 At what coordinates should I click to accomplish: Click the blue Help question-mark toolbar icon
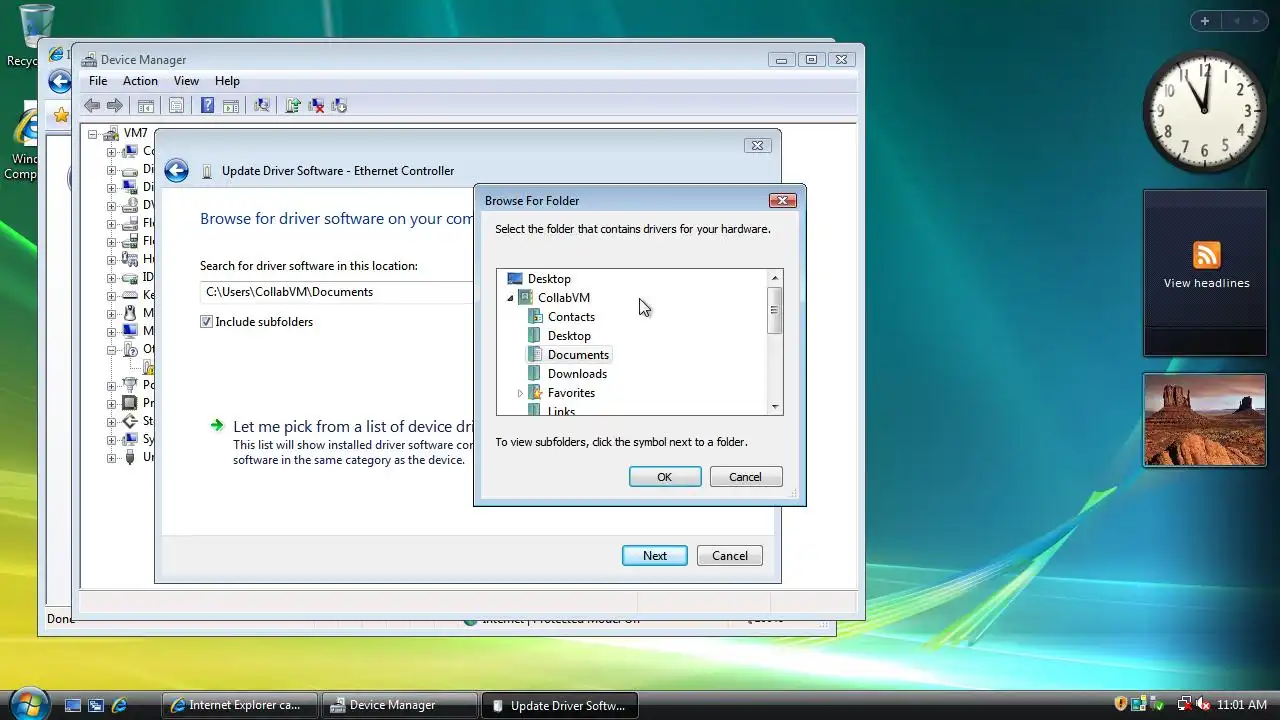[207, 105]
